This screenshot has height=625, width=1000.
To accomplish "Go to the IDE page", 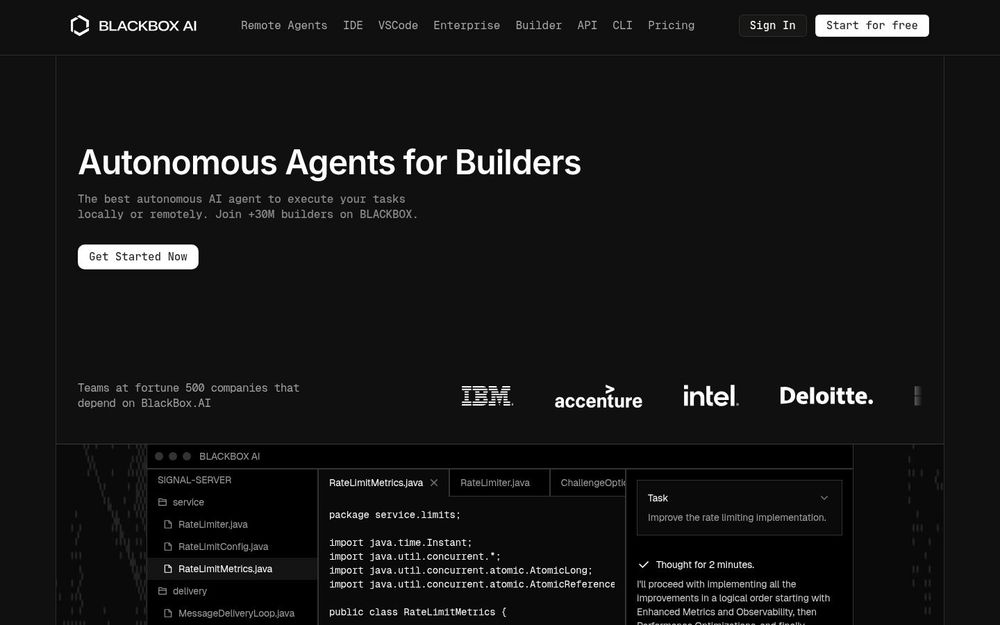I will click(353, 26).
